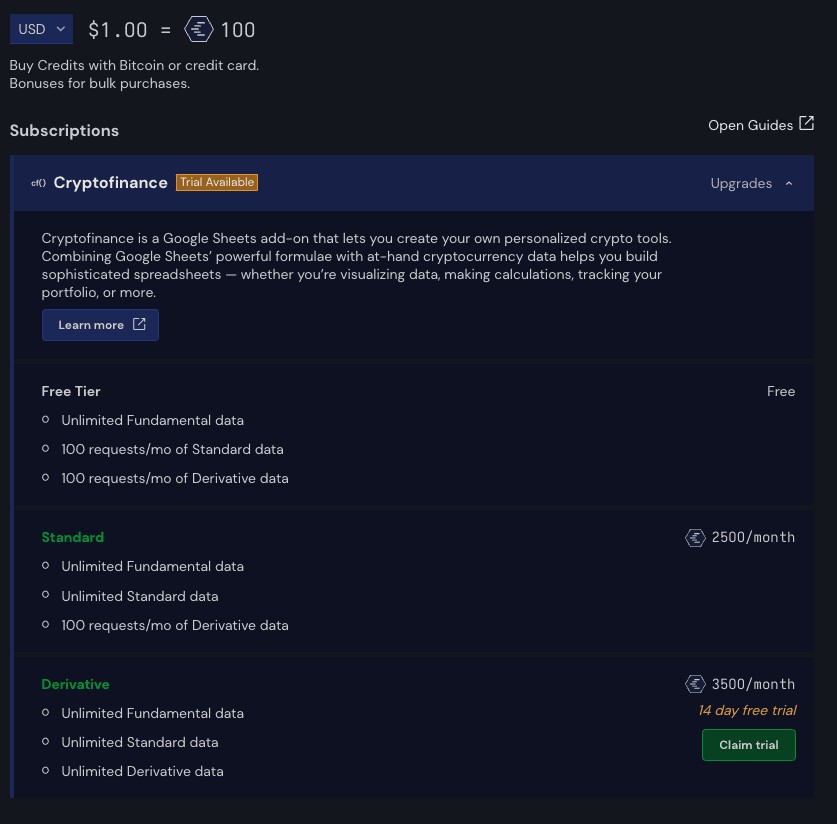This screenshot has height=824, width=837.
Task: Click the $1.00 exchange rate value
Action: [x=117, y=30]
